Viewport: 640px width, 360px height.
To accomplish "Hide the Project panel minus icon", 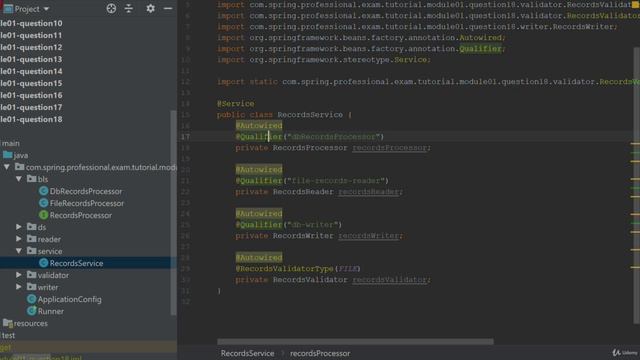I will [x=168, y=9].
